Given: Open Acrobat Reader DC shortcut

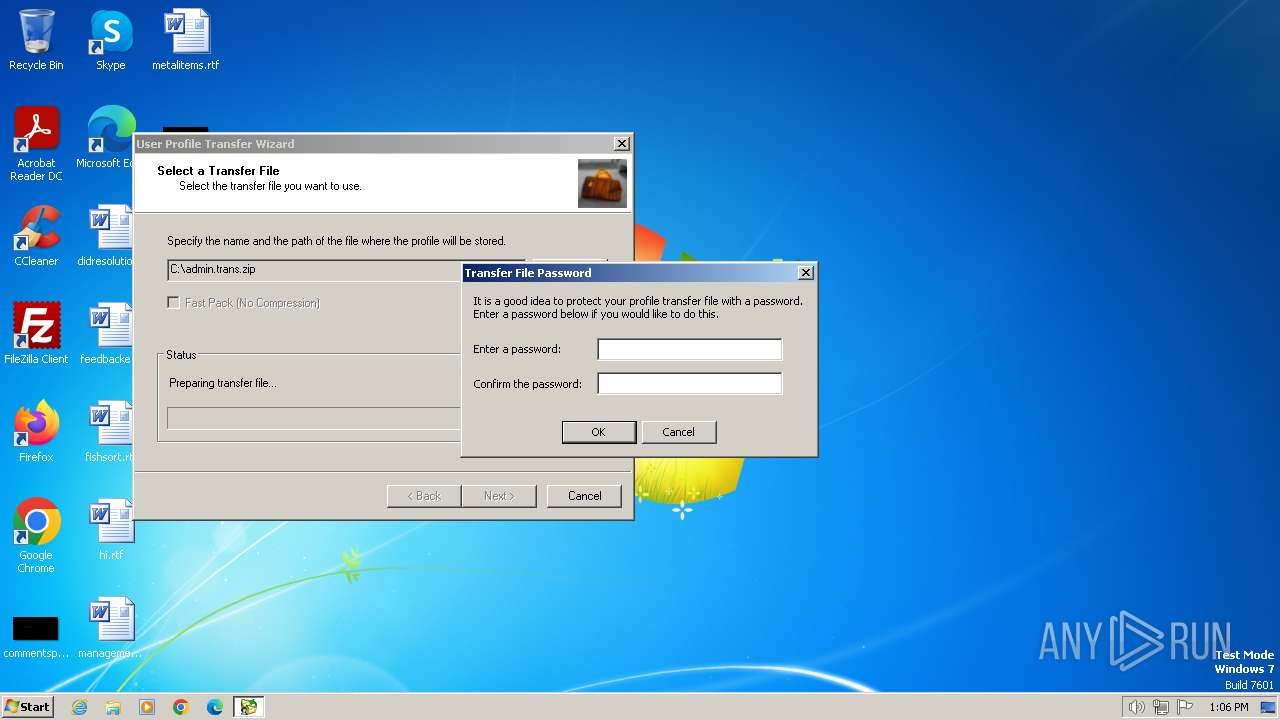Looking at the screenshot, I should coord(36,144).
